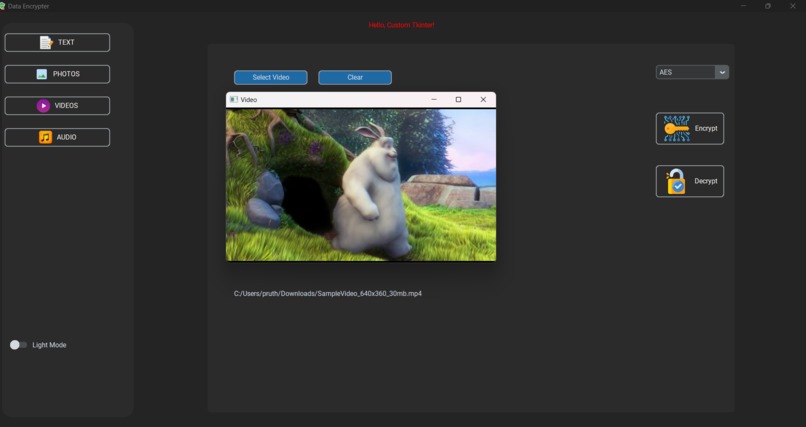Minimize the Data Encrypter main window
Viewport: 806px width, 427px height.
tap(743, 6)
